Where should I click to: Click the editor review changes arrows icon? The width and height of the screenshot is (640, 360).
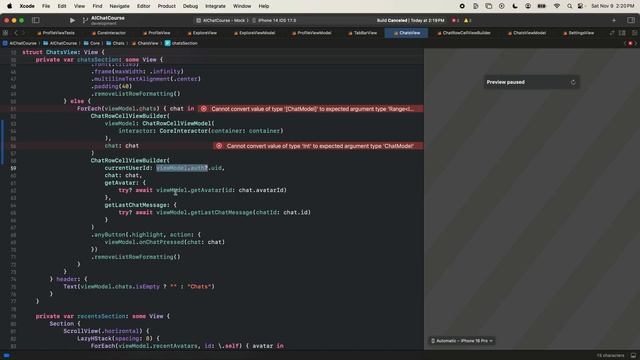(x=612, y=33)
